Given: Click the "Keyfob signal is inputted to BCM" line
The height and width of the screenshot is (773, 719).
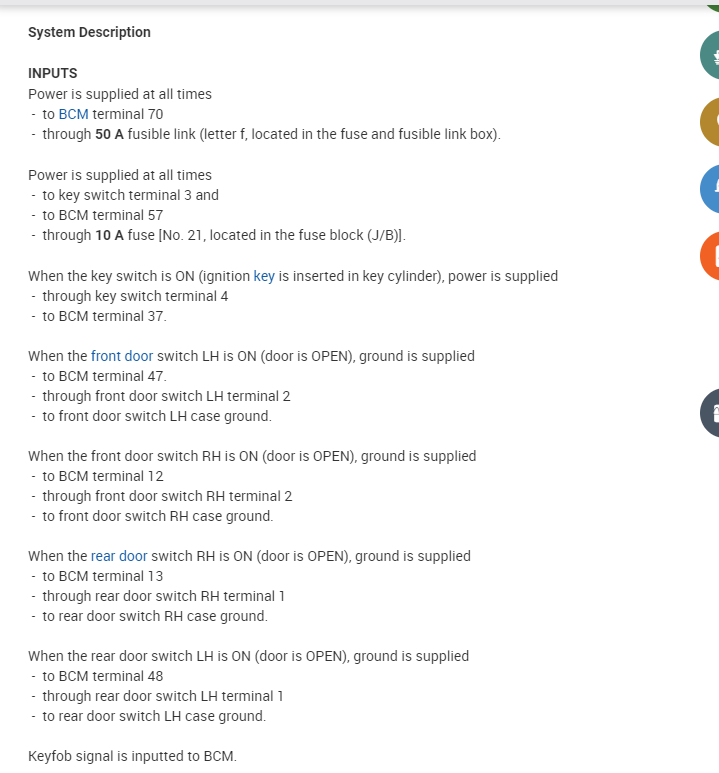Looking at the screenshot, I should tap(132, 756).
